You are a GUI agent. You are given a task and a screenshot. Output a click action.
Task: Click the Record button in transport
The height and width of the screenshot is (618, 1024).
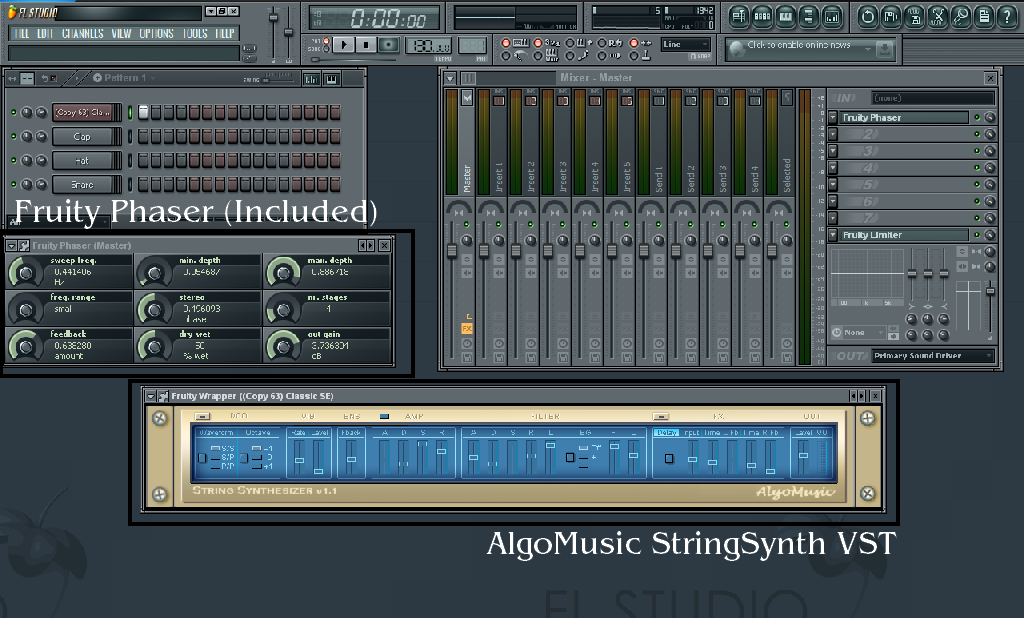(388, 45)
